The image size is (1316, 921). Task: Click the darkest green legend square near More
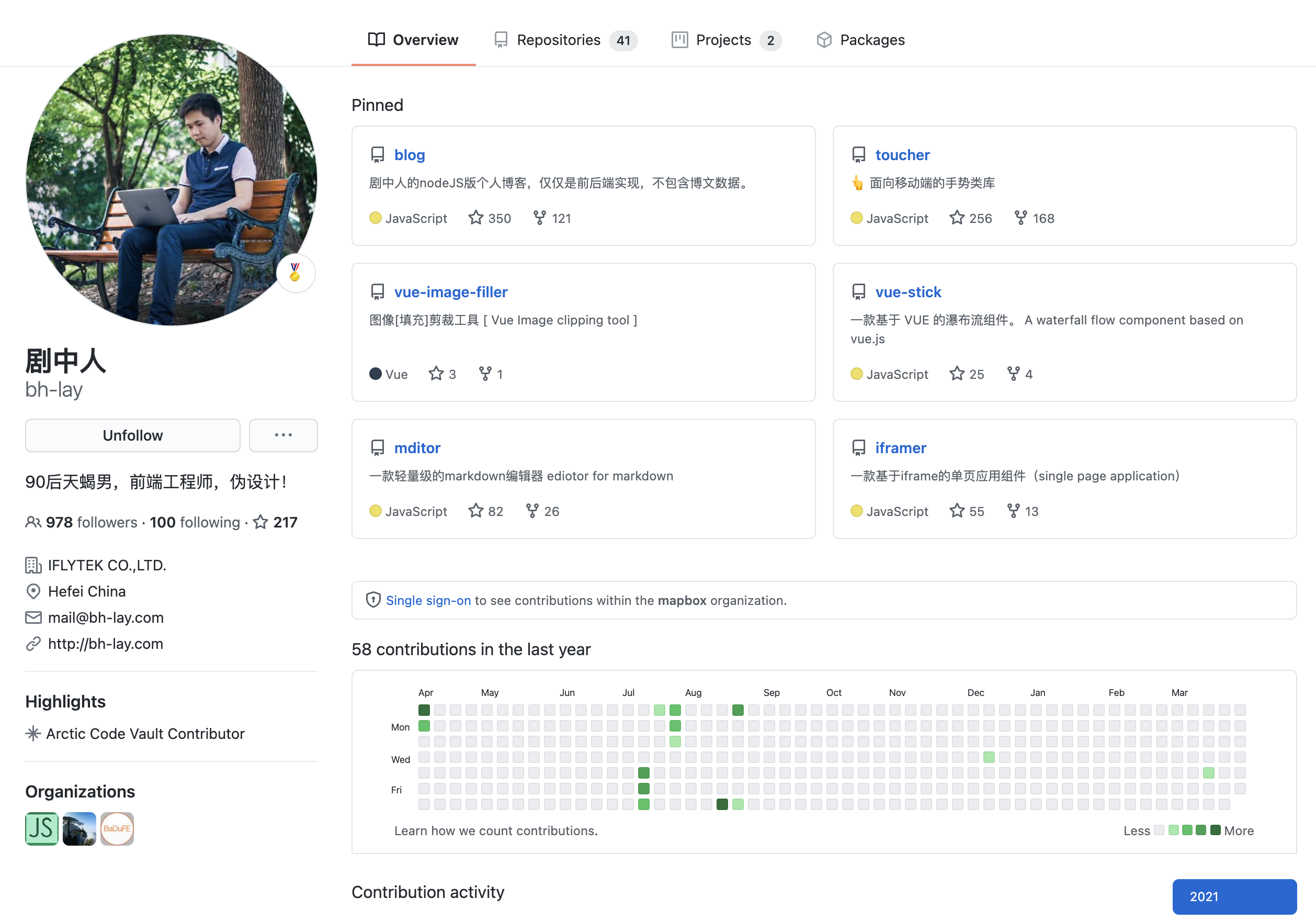1215,830
